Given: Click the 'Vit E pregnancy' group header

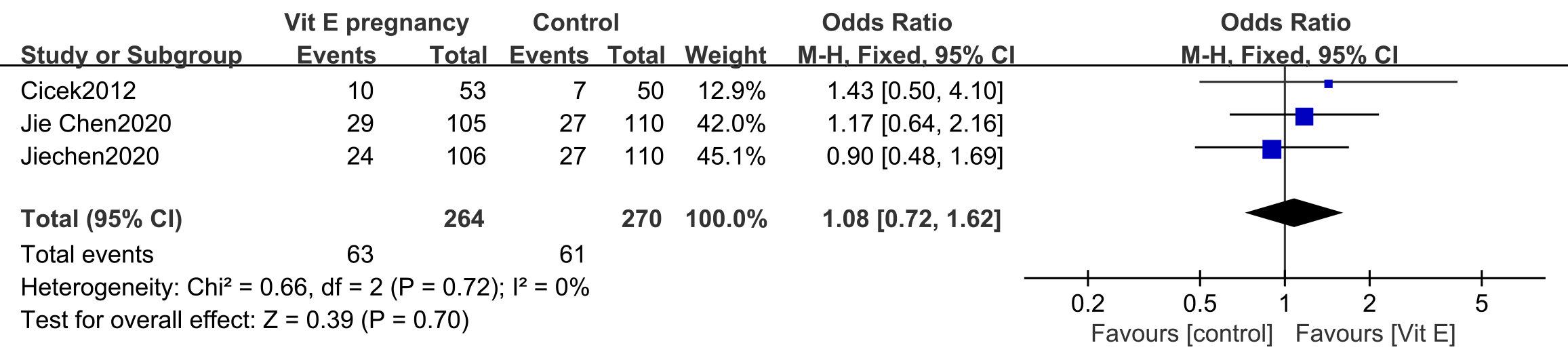Looking at the screenshot, I should point(376,22).
